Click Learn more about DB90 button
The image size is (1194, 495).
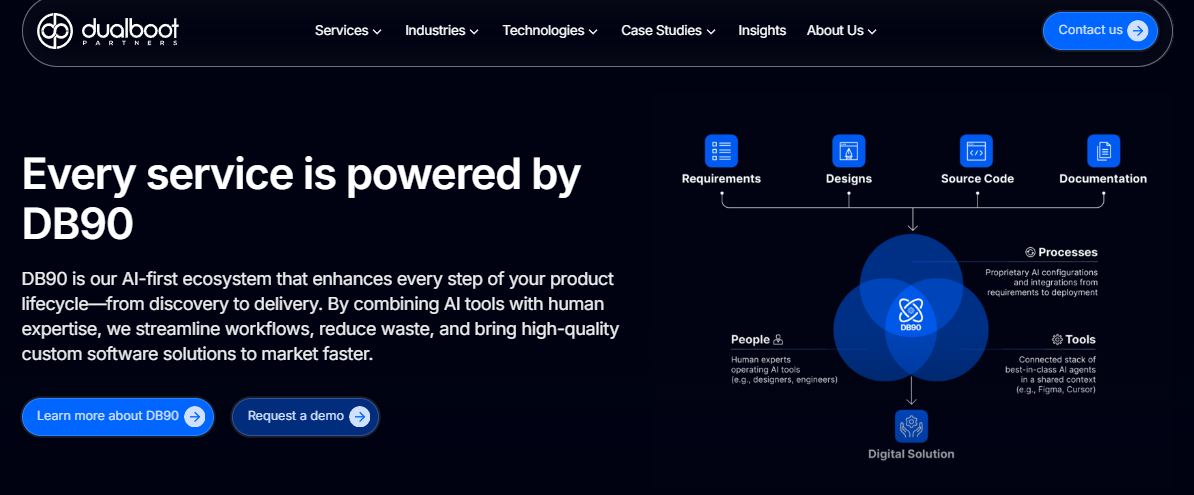pyautogui.click(x=118, y=417)
